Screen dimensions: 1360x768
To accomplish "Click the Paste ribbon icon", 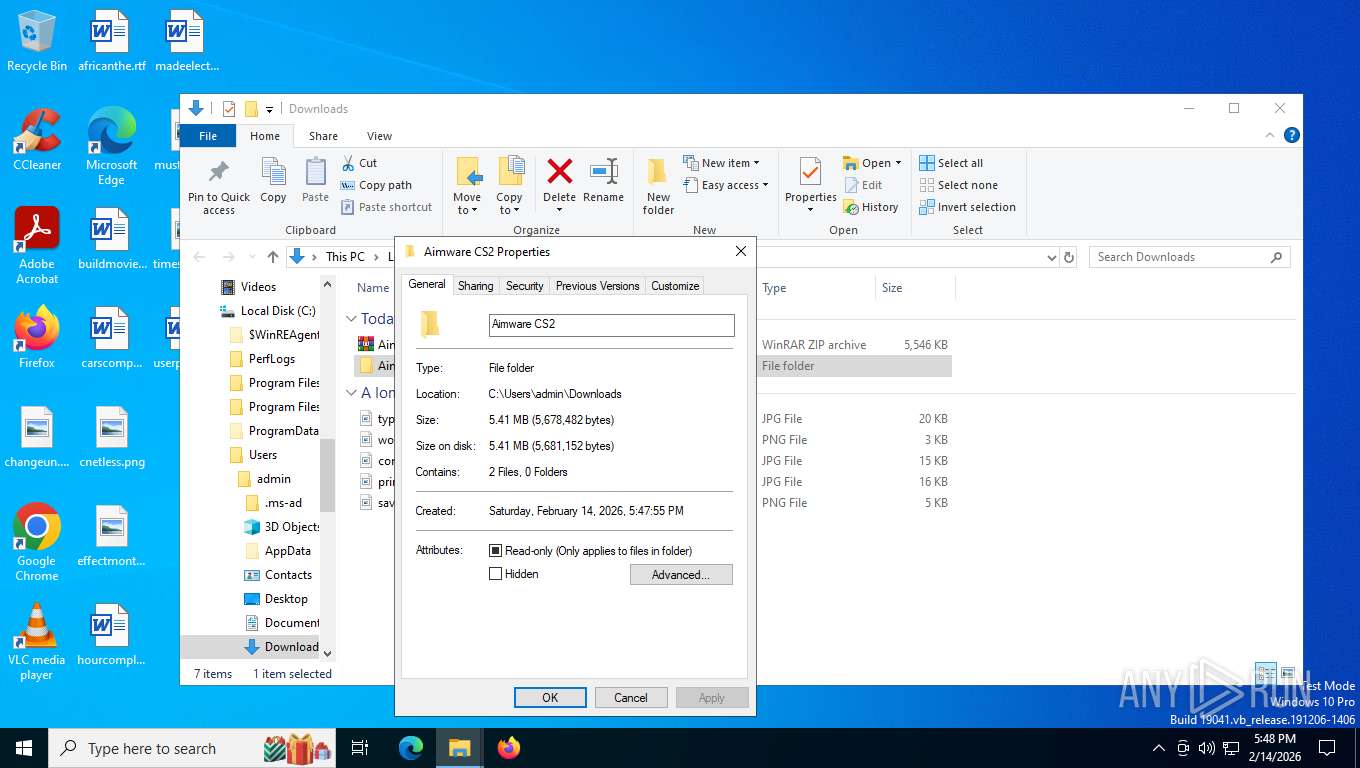I will (315, 180).
